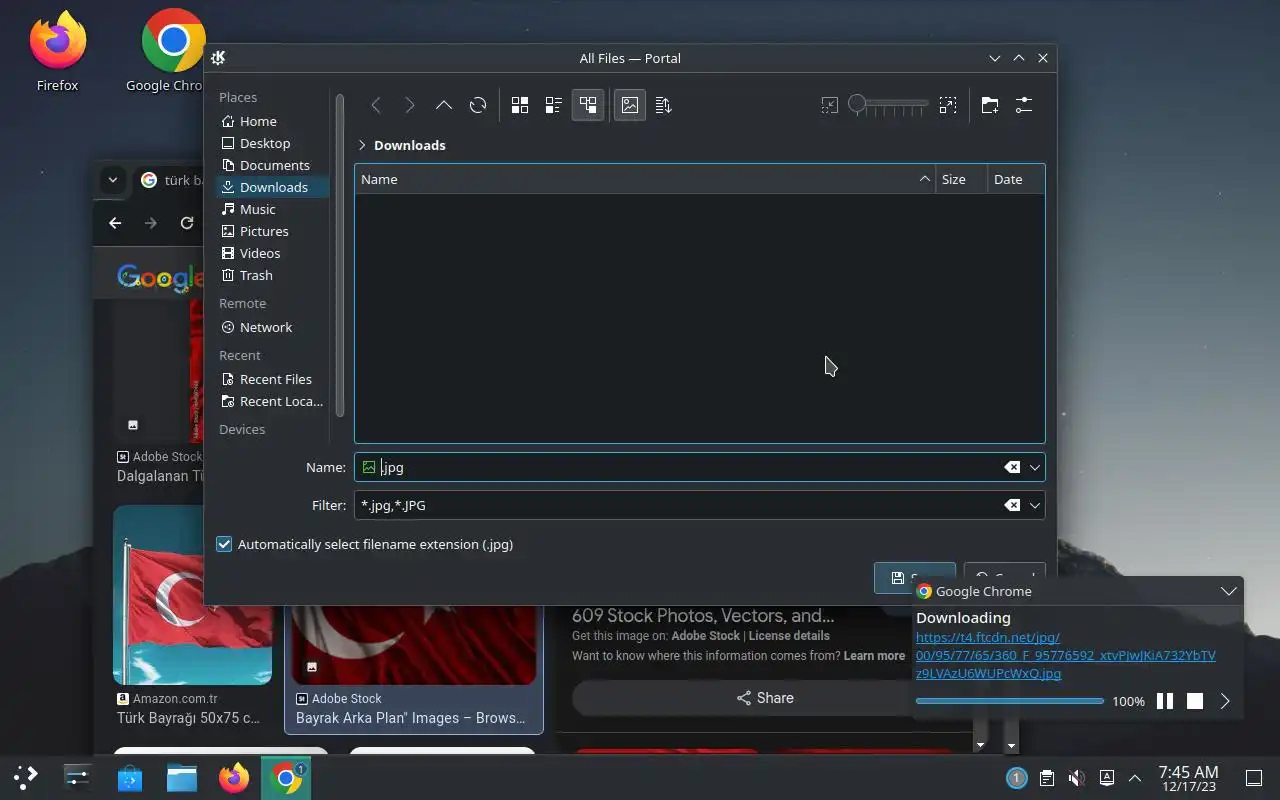Go back in the file dialog
Screen dimensions: 1280x800
(376, 105)
